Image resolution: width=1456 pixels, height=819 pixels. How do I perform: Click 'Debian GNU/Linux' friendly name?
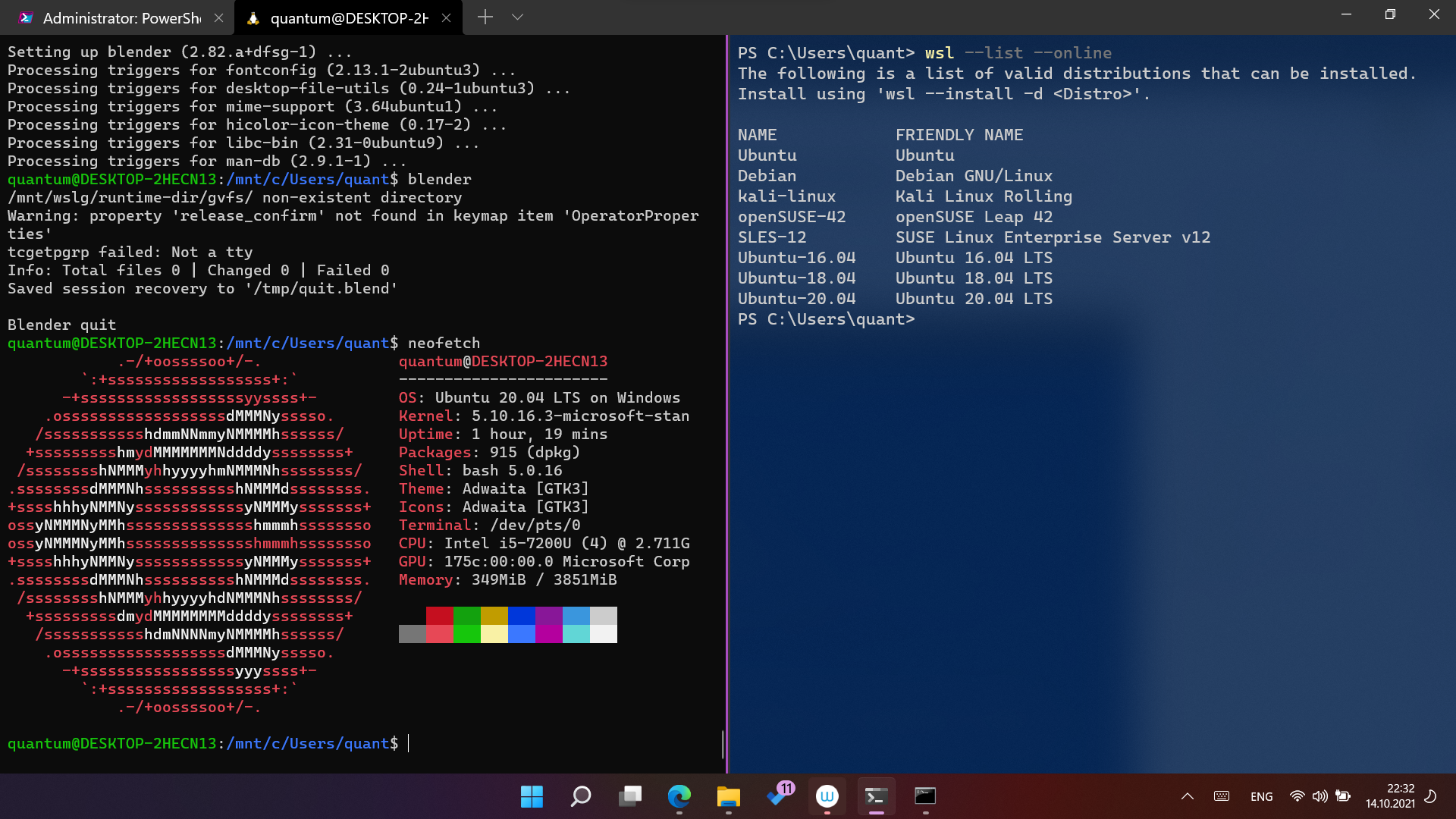pos(974,176)
